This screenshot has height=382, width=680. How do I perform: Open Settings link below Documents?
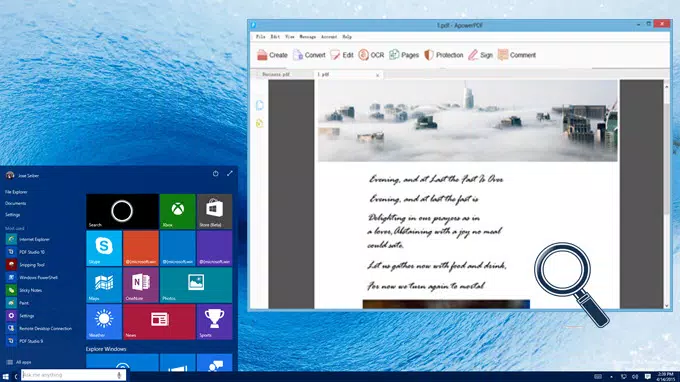[x=13, y=215]
